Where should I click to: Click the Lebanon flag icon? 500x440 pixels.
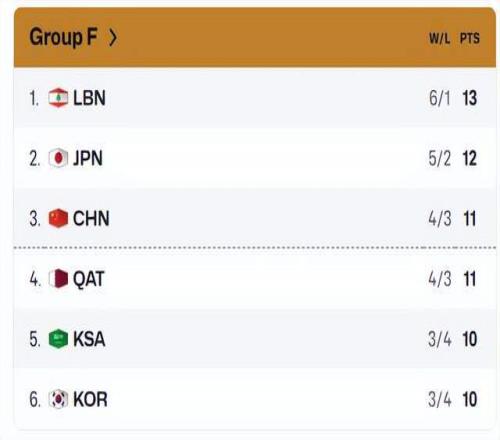click(x=58, y=98)
